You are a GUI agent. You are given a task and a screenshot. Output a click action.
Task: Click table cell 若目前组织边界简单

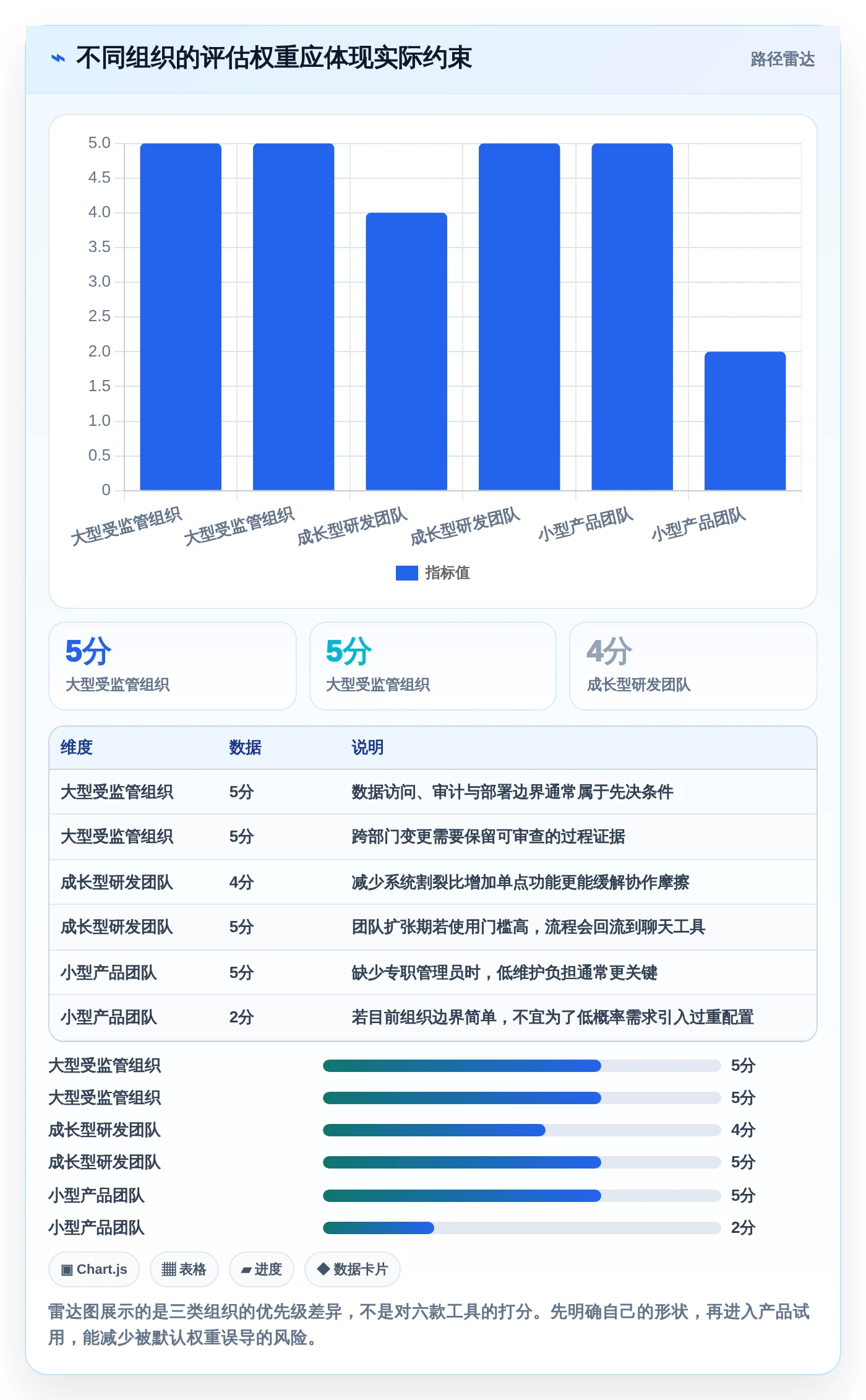coord(552,1017)
